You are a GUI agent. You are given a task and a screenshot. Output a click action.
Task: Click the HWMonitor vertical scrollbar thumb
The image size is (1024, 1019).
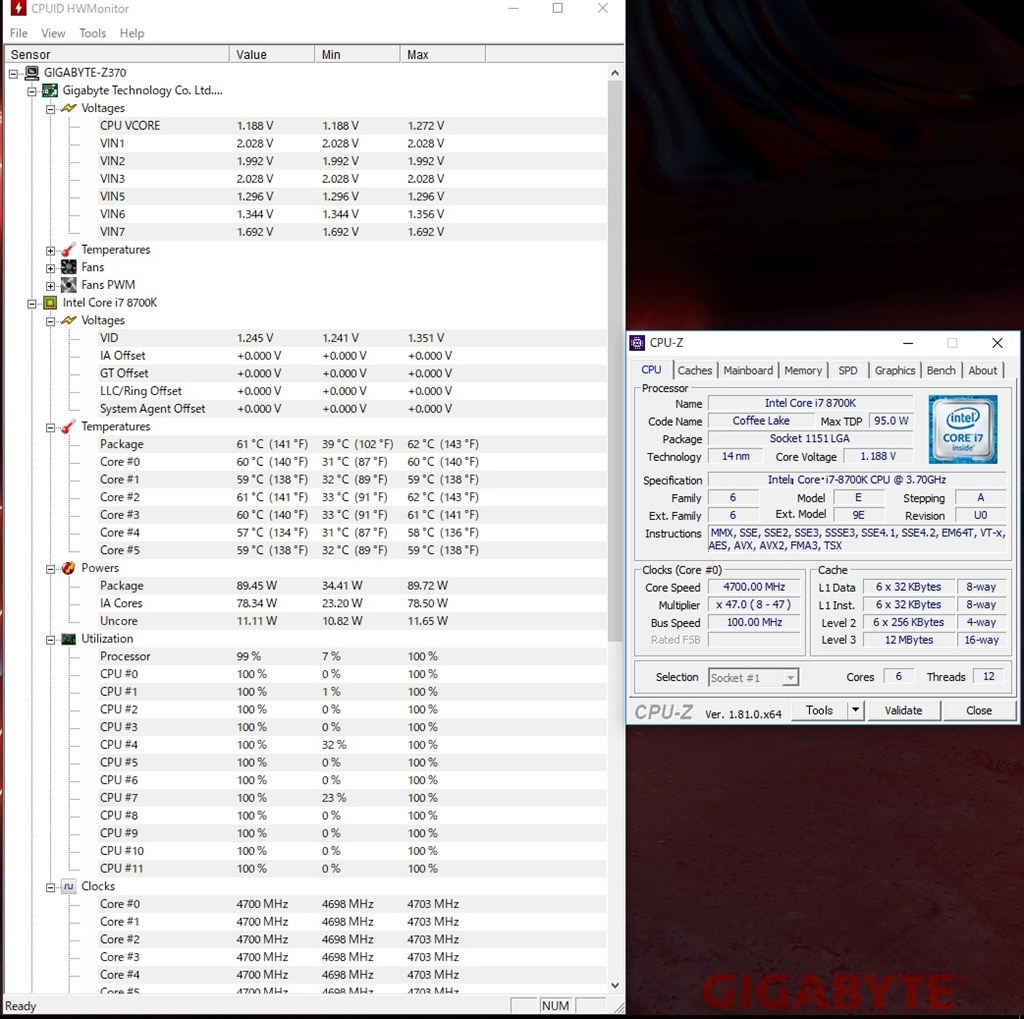[x=615, y=361]
